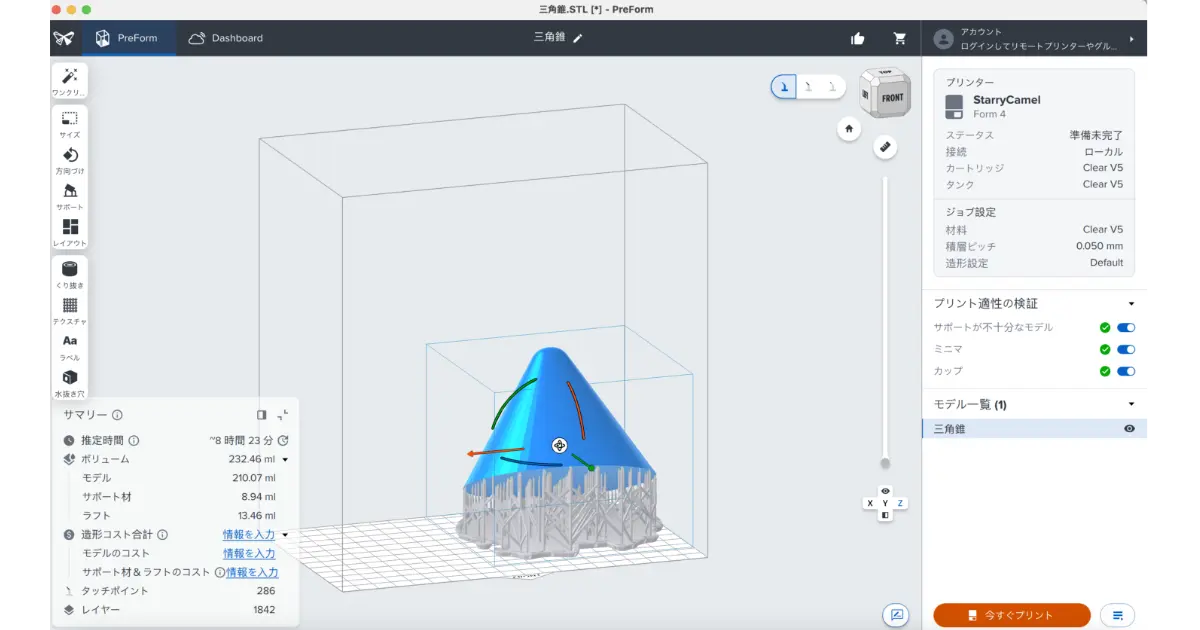This screenshot has height=630, width=1200.
Task: Open the レイアウト layout tool
Action: pos(70,232)
